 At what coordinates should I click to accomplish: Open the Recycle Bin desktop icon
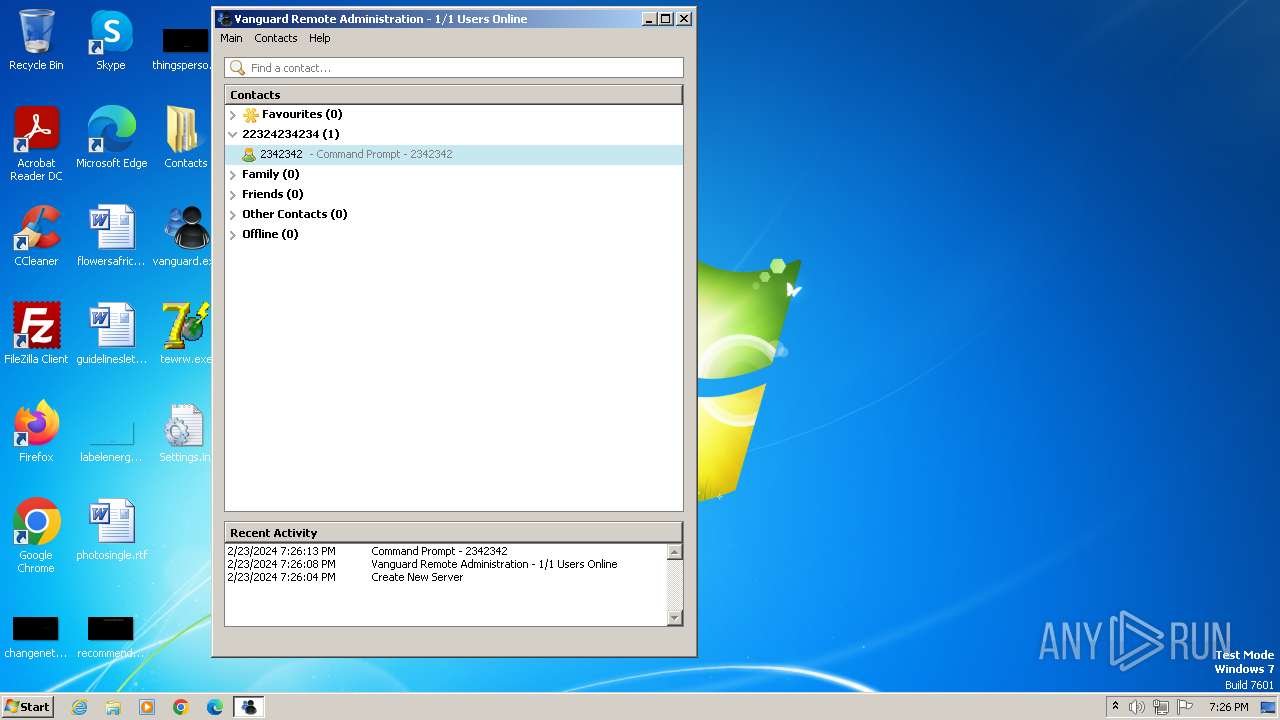[36, 40]
